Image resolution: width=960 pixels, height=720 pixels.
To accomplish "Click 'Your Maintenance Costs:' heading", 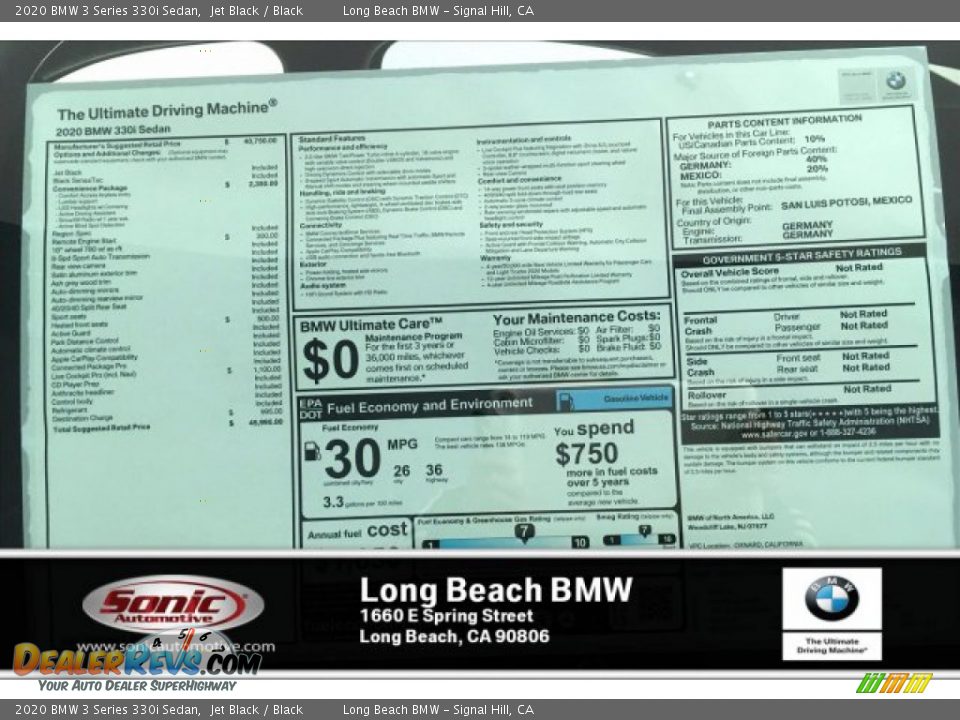I will pyautogui.click(x=577, y=318).
